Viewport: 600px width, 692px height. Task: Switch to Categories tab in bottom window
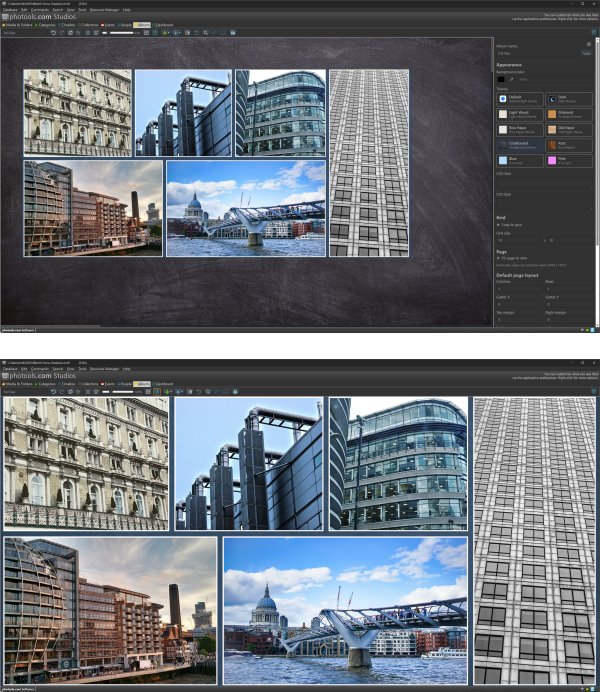tap(45, 384)
